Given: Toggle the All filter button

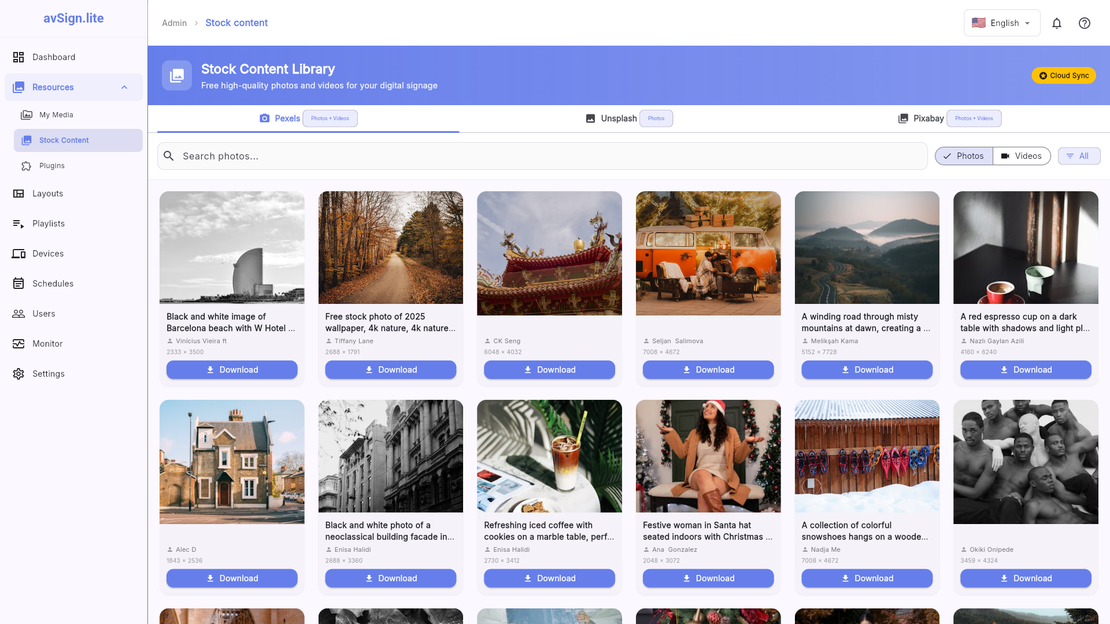Looking at the screenshot, I should click(x=1079, y=155).
